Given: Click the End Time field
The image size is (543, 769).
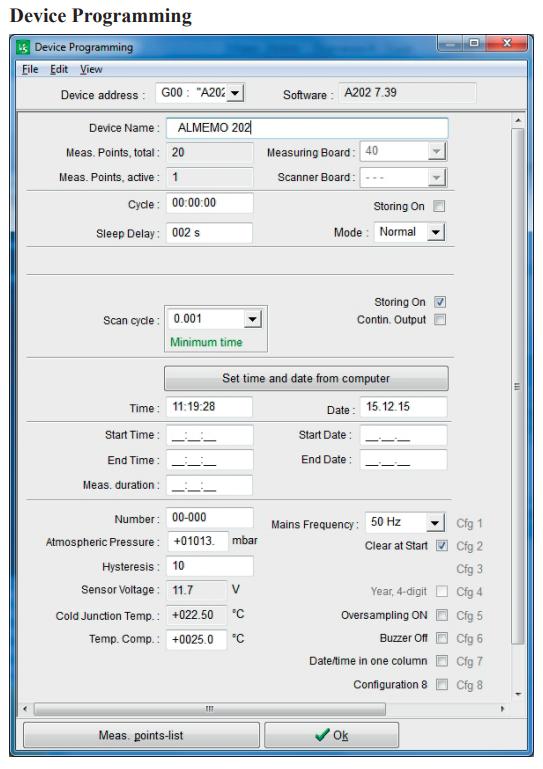Looking at the screenshot, I should [x=209, y=460].
